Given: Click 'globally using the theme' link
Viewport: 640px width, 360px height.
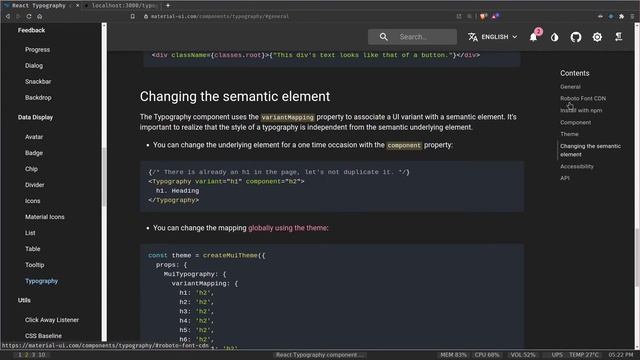Looking at the screenshot, I should (288, 228).
